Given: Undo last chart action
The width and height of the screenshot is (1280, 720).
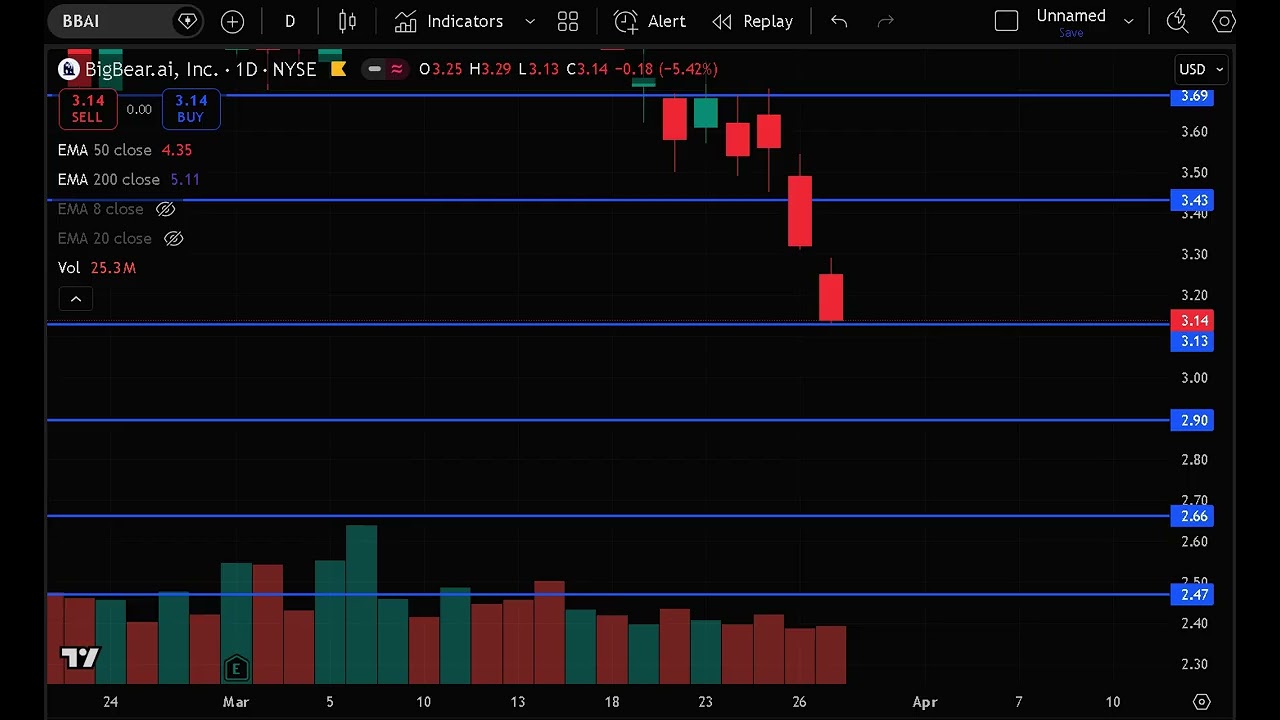Looking at the screenshot, I should click(839, 21).
